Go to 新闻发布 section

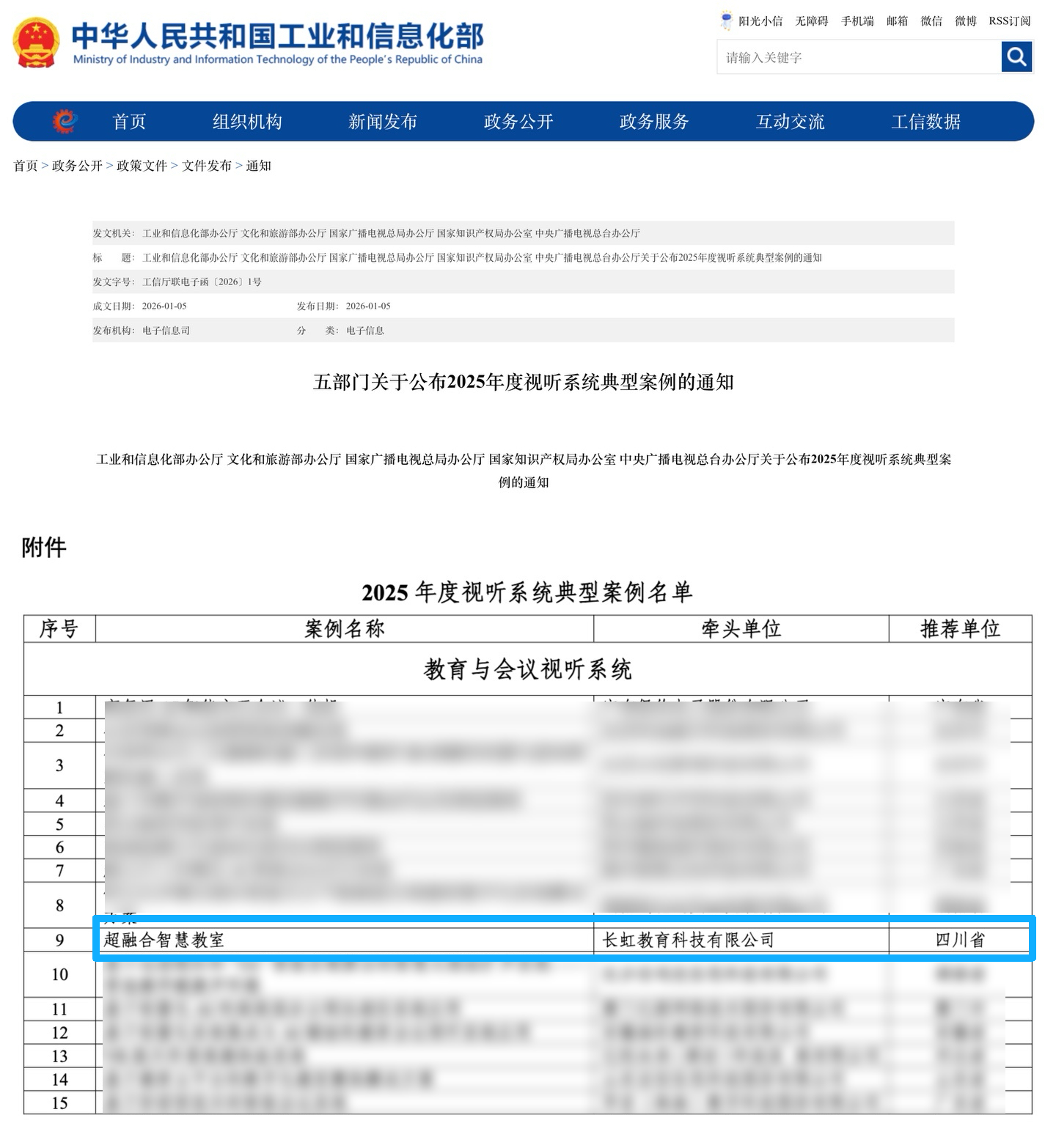click(x=382, y=122)
